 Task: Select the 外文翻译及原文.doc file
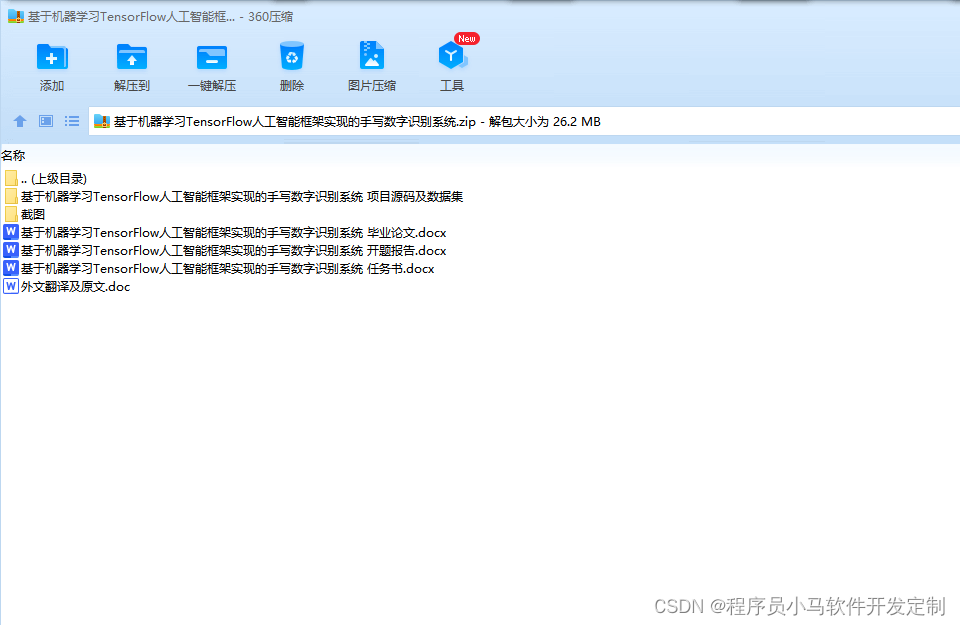tap(67, 286)
